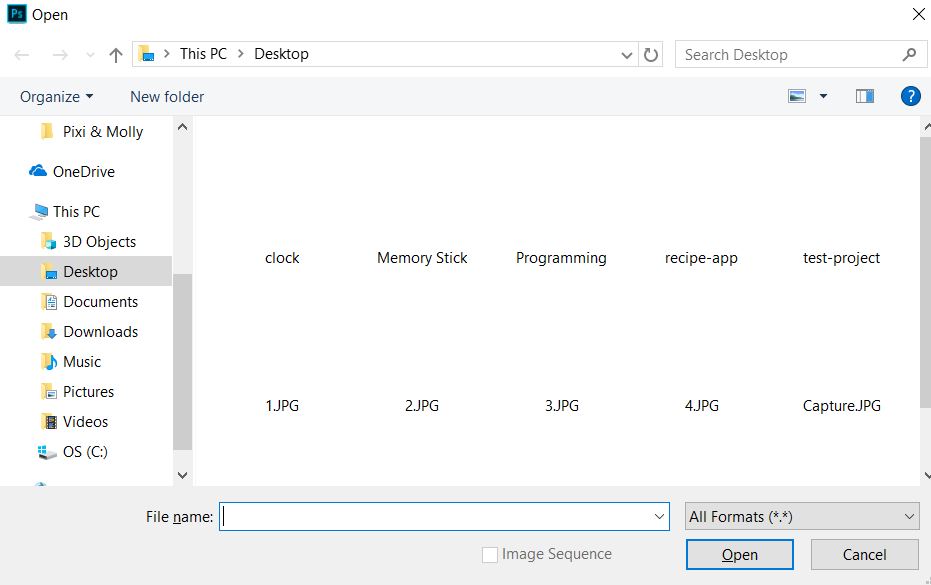Open the Organize menu
The image size is (931, 585).
click(54, 96)
